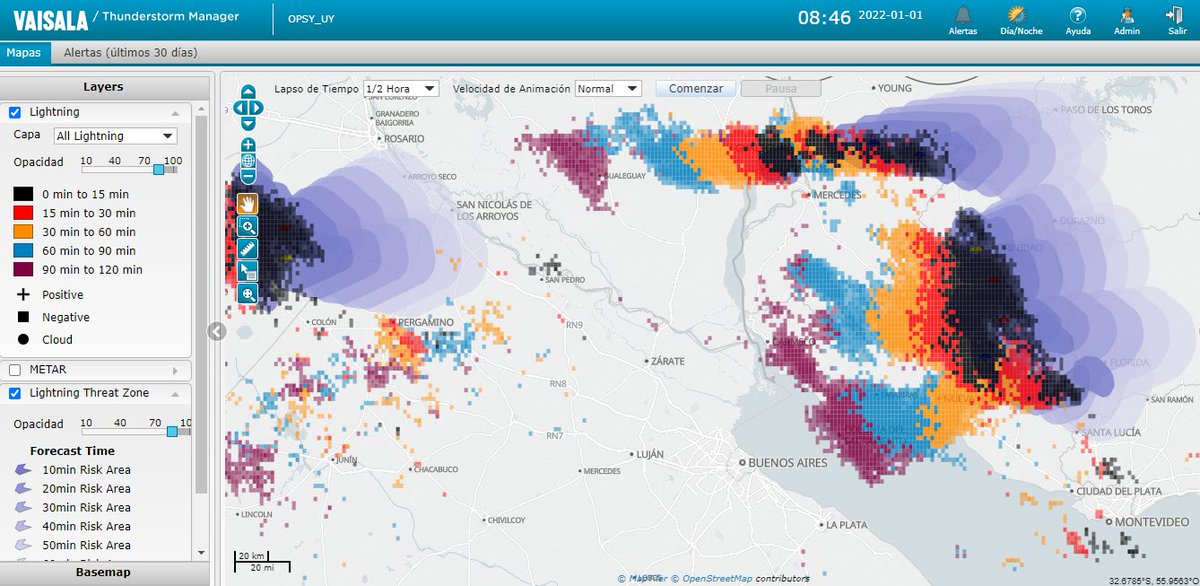Viewport: 1200px width, 586px height.
Task: Select the pointer selection tool
Action: click(x=248, y=271)
